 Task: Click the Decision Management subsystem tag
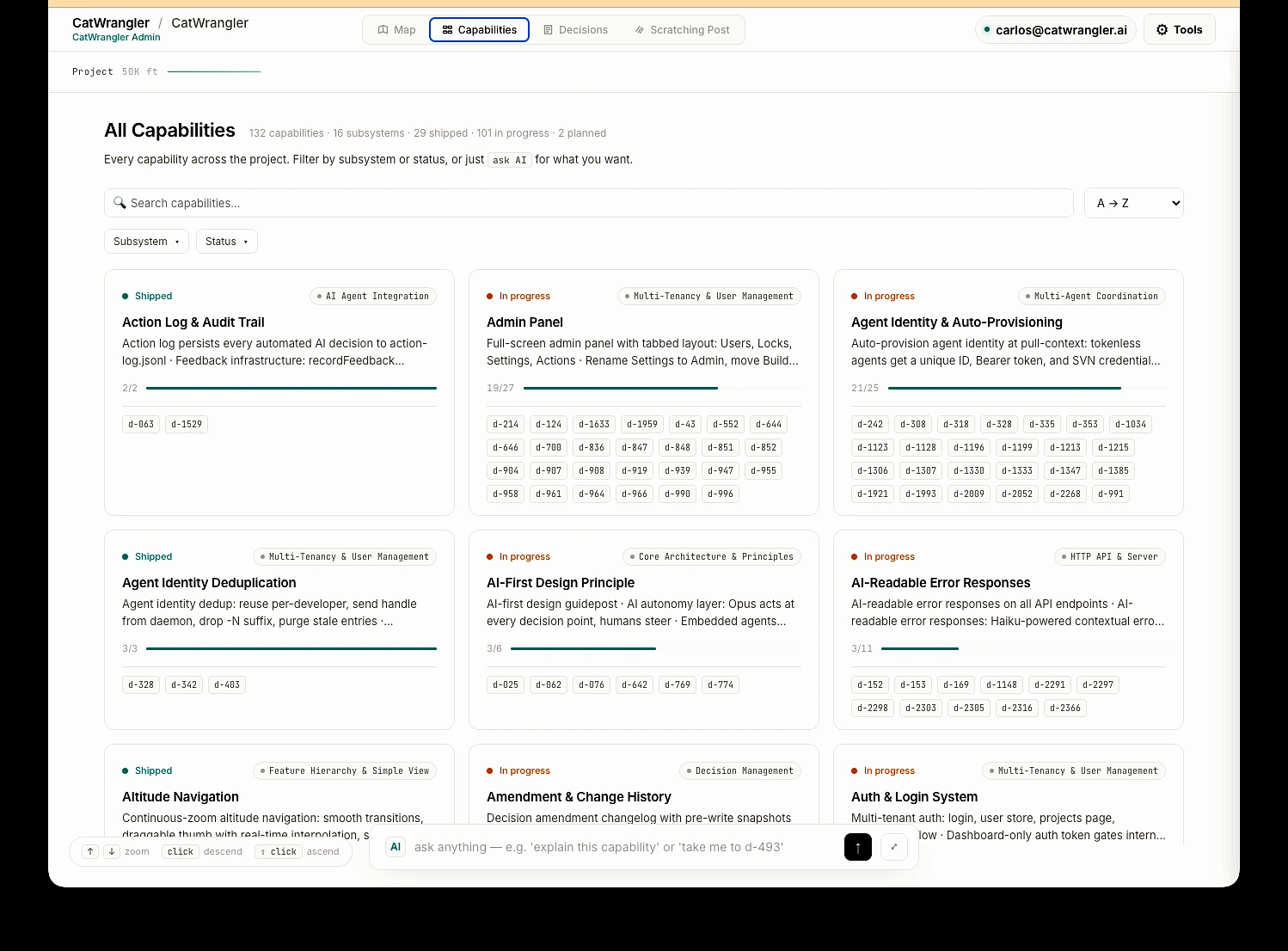[x=740, y=770]
